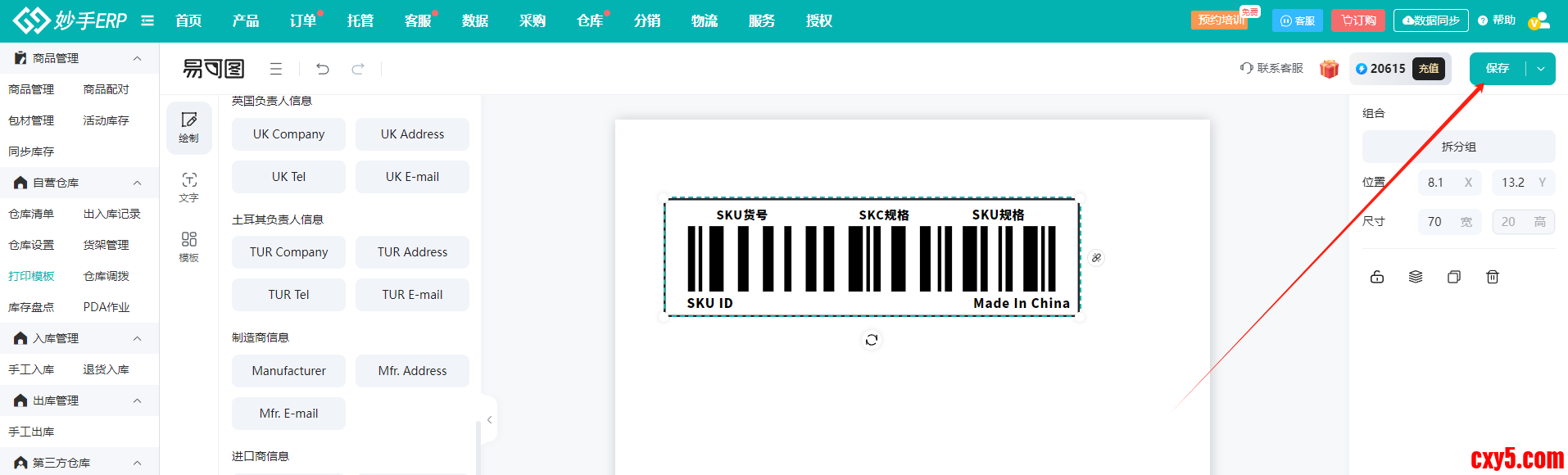Open the 数据 menu
This screenshot has width=1568, height=475.
pyautogui.click(x=475, y=20)
